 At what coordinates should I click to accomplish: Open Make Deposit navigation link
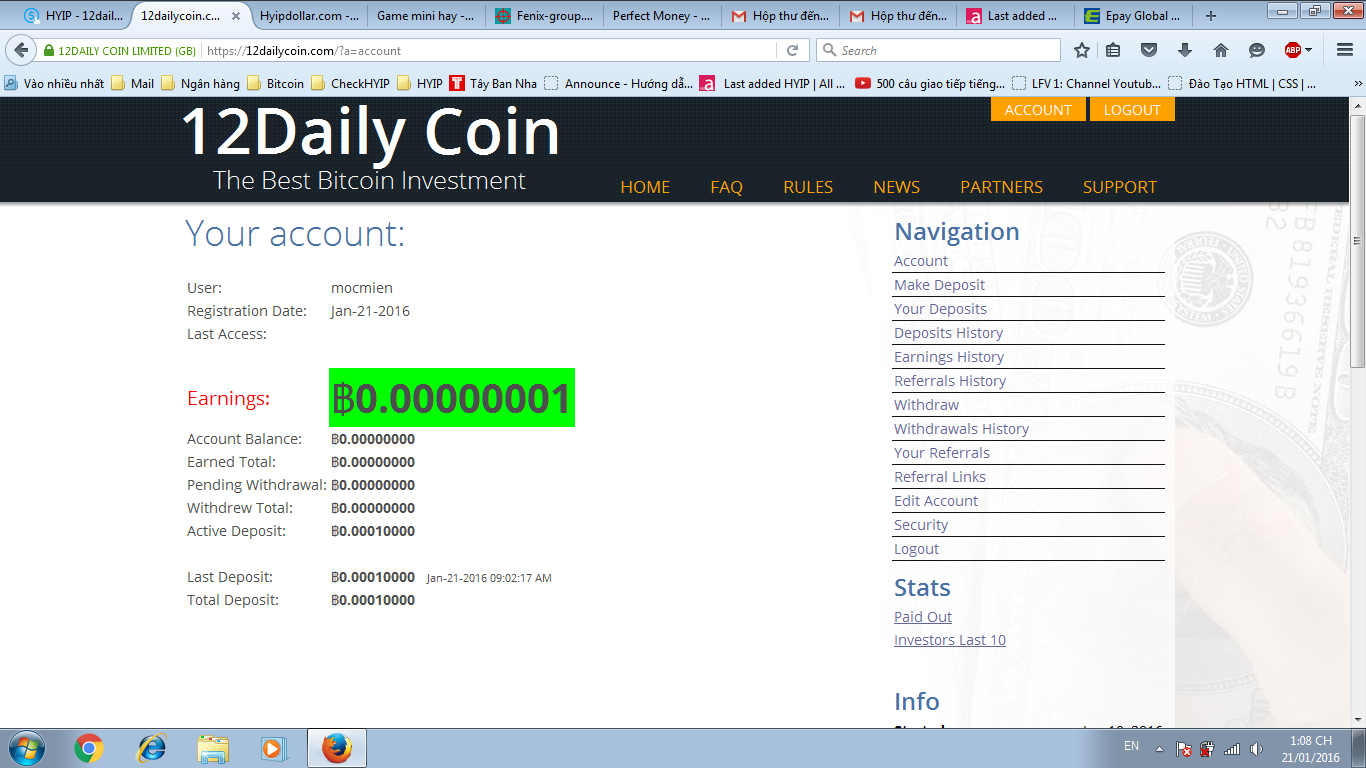[939, 285]
